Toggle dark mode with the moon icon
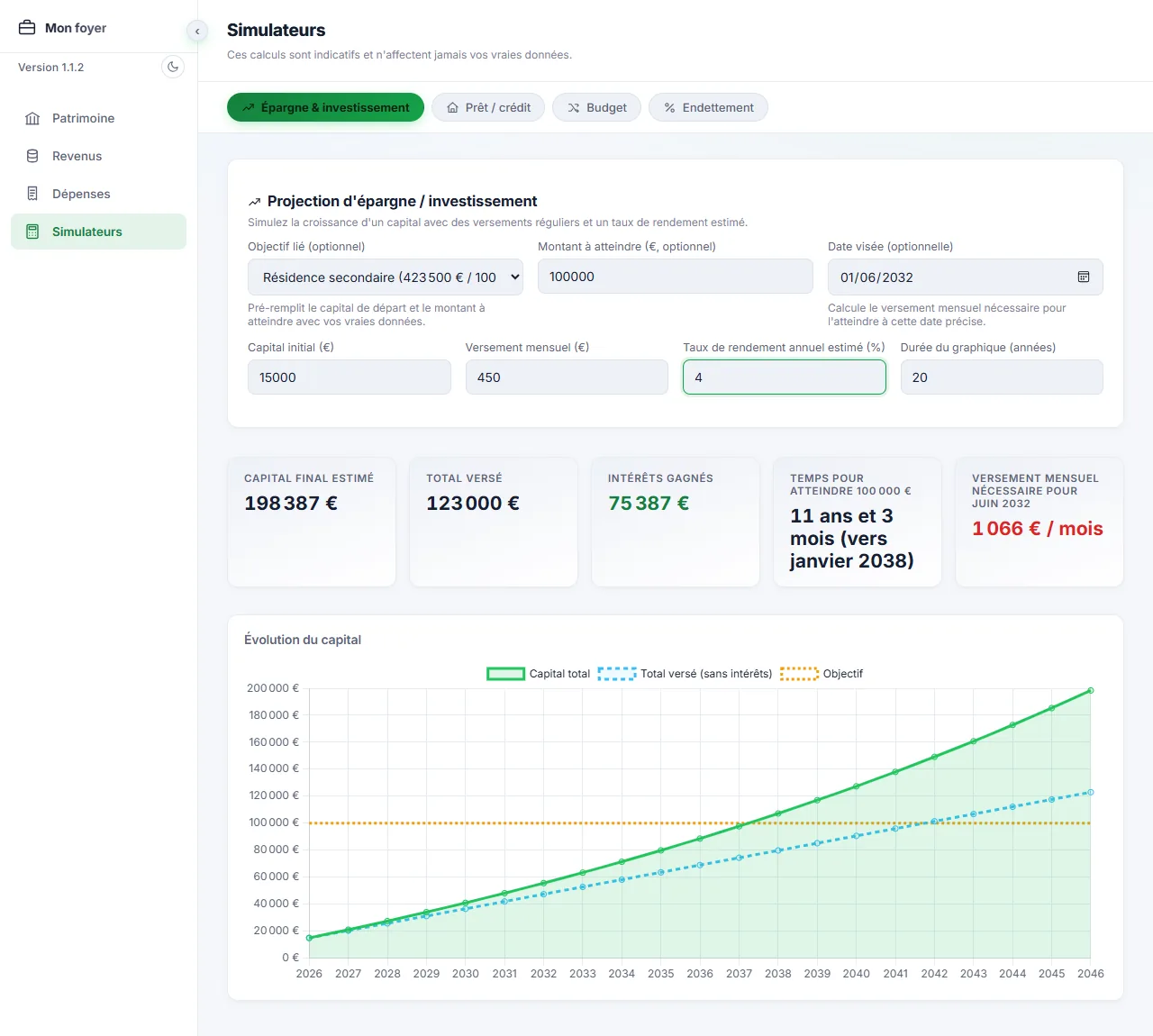This screenshot has width=1153, height=1036. click(x=173, y=67)
